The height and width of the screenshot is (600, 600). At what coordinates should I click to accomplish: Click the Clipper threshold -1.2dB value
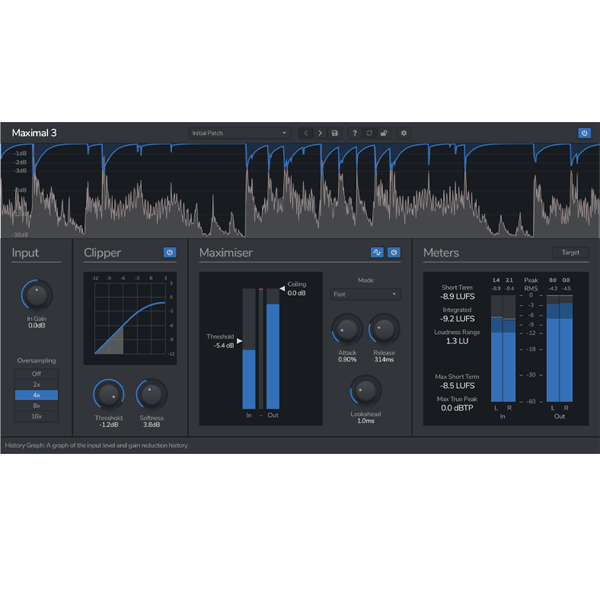109,425
